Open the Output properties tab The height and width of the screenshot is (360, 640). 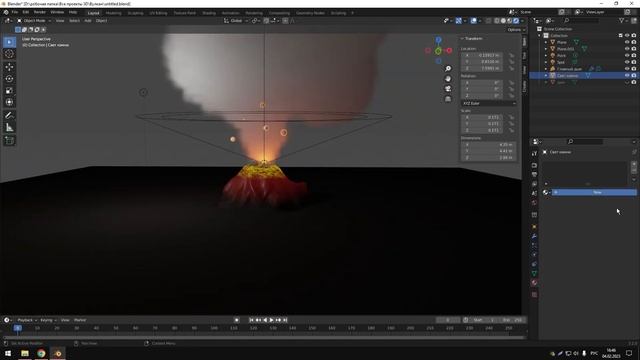tap(534, 175)
